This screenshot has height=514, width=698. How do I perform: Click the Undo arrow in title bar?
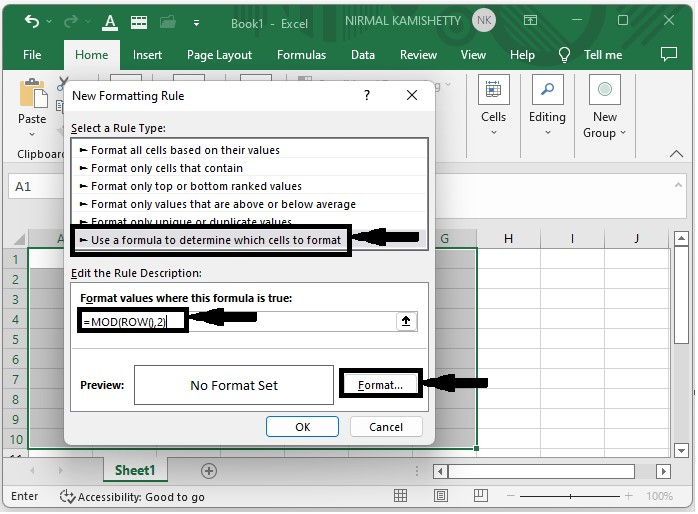[32, 20]
